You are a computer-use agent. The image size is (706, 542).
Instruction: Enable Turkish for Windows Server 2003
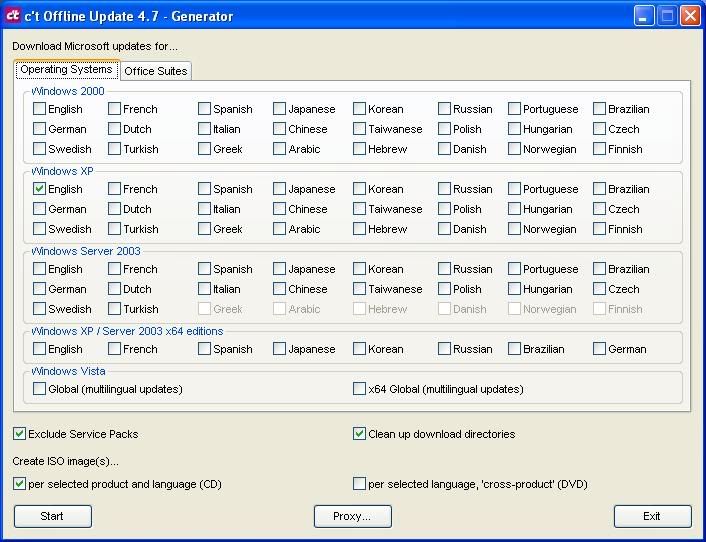tap(114, 309)
